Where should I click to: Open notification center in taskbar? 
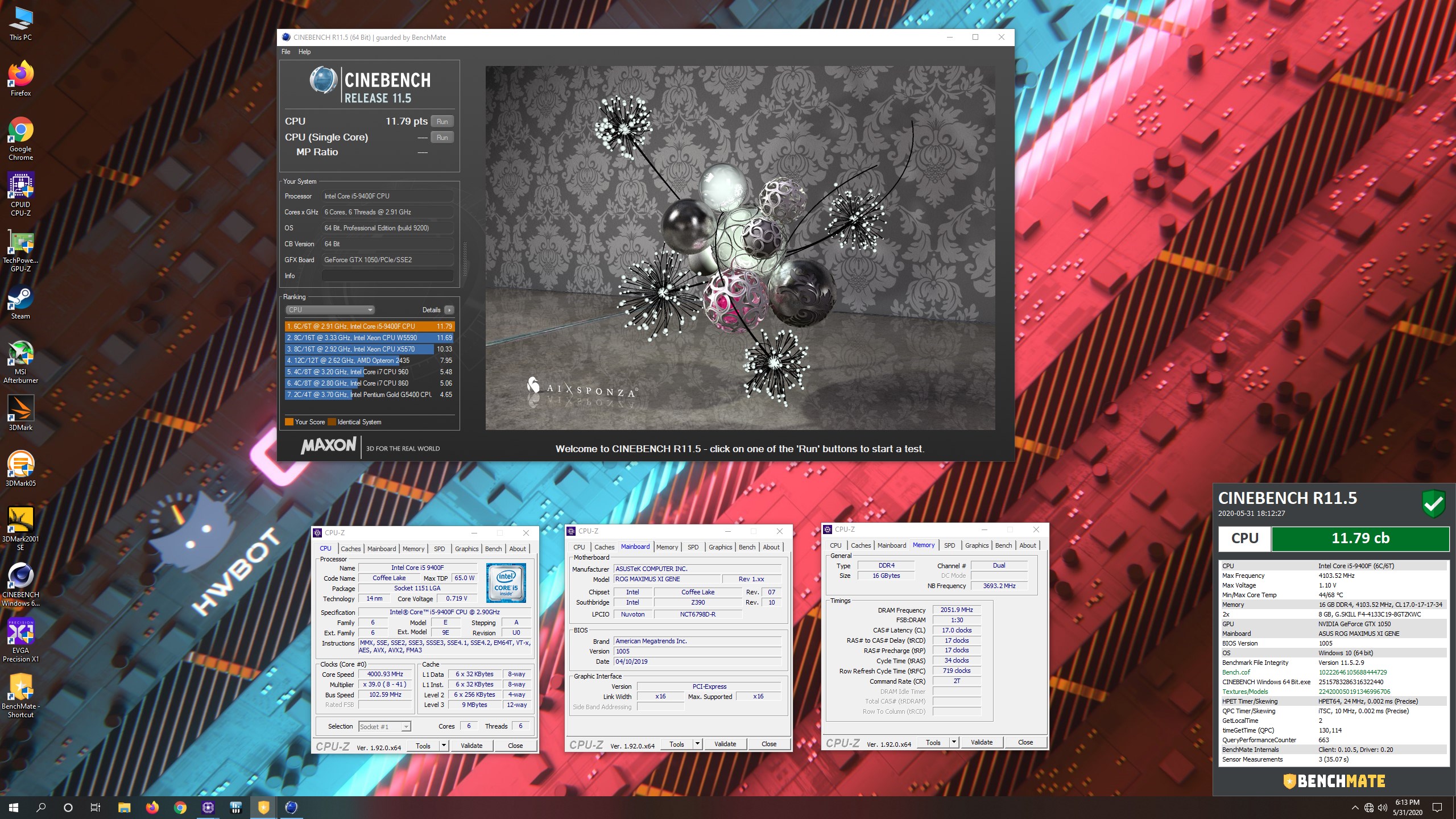(1437, 808)
